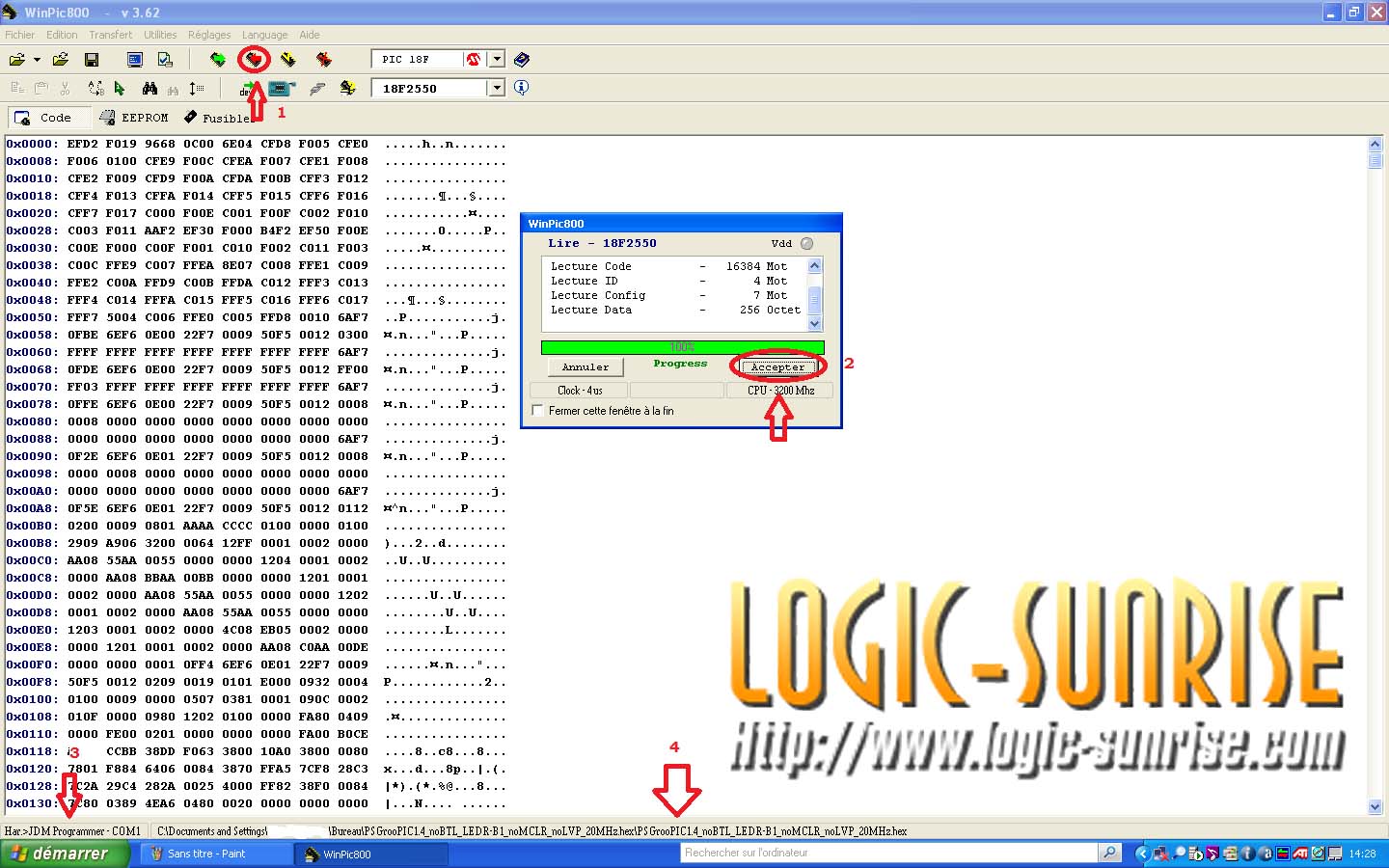
Task: Click the Accepter button in the dialog
Action: click(777, 367)
